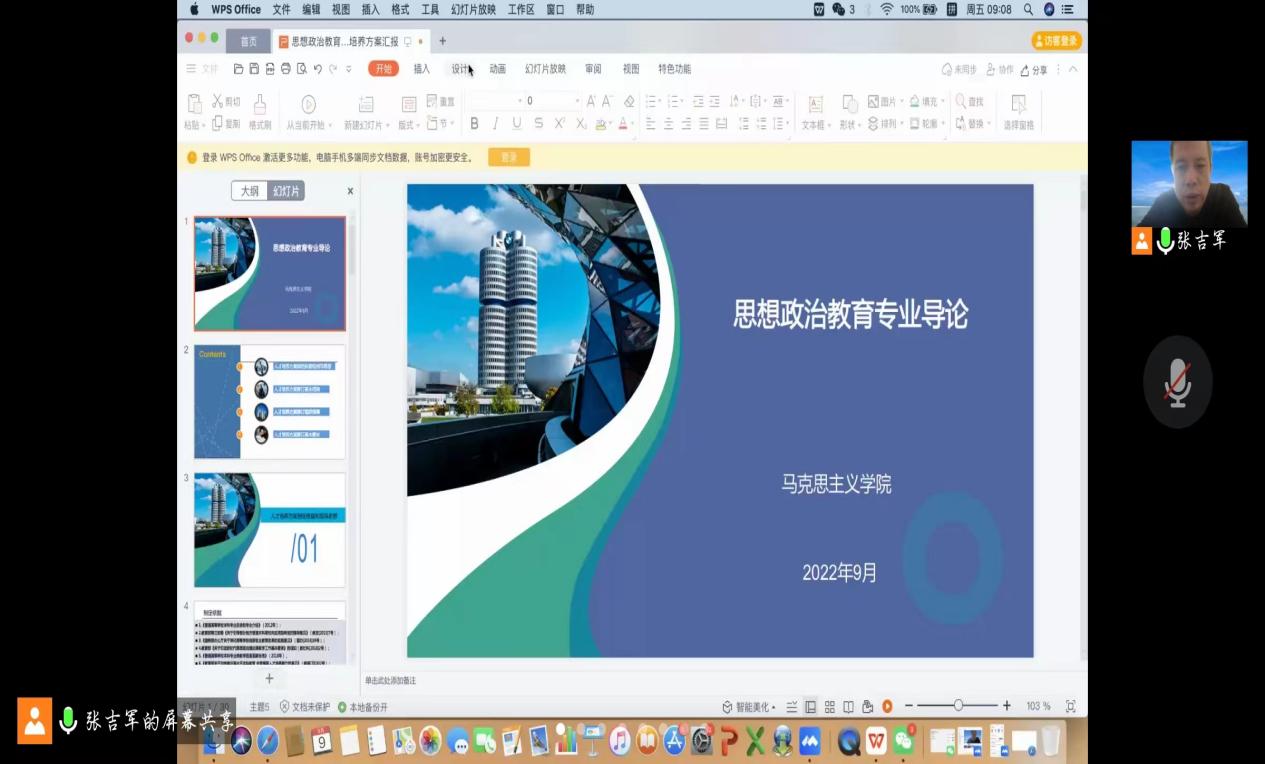Image resolution: width=1265 pixels, height=764 pixels.
Task: Expand the font size dropdown
Action: 576,101
